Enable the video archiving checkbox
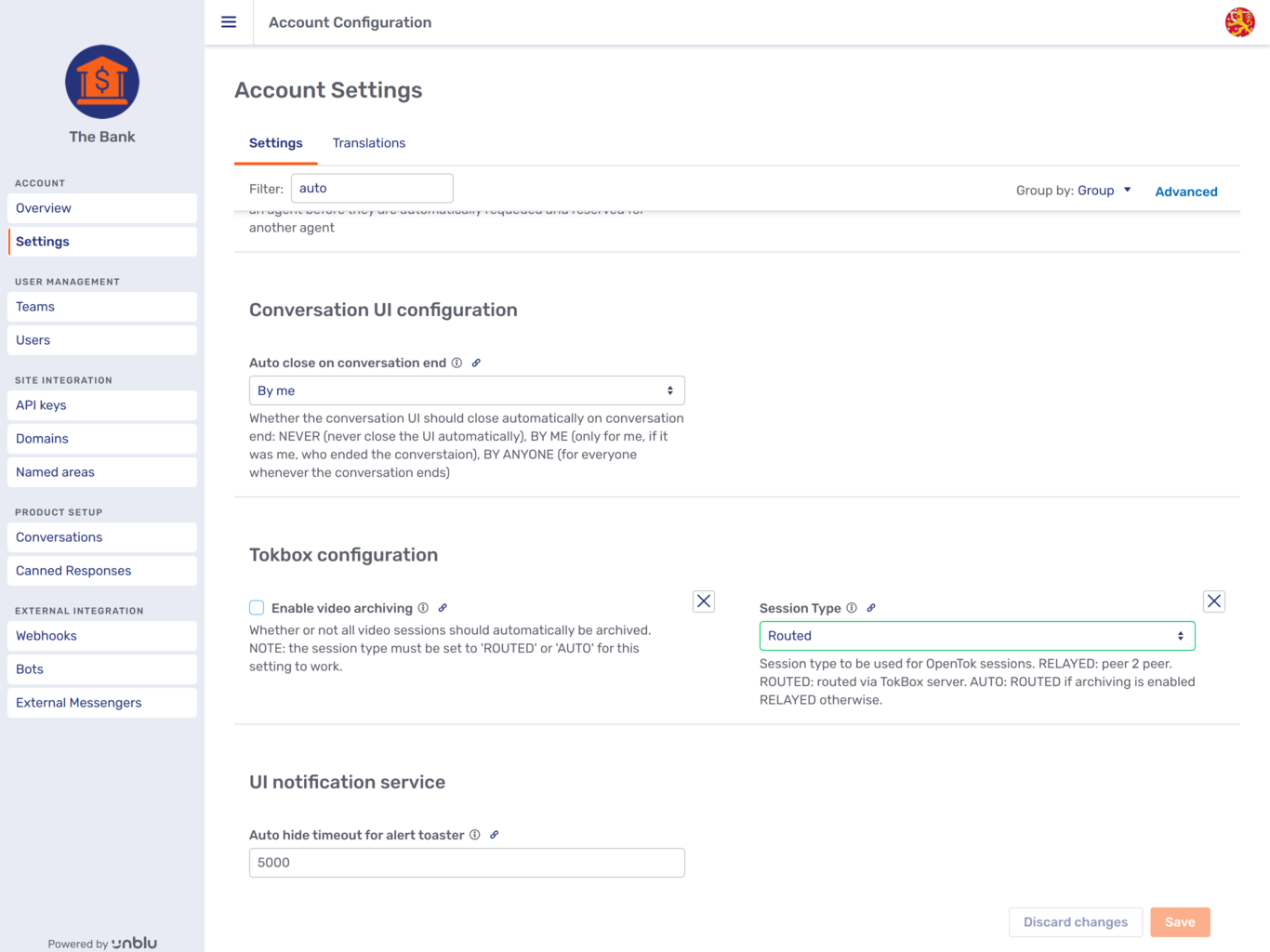The height and width of the screenshot is (952, 1270). click(256, 607)
